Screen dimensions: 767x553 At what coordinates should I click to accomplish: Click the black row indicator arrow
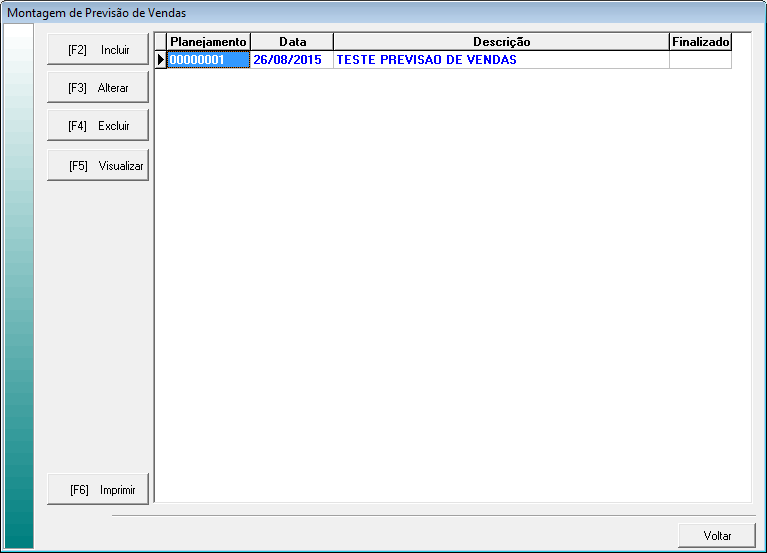click(161, 60)
